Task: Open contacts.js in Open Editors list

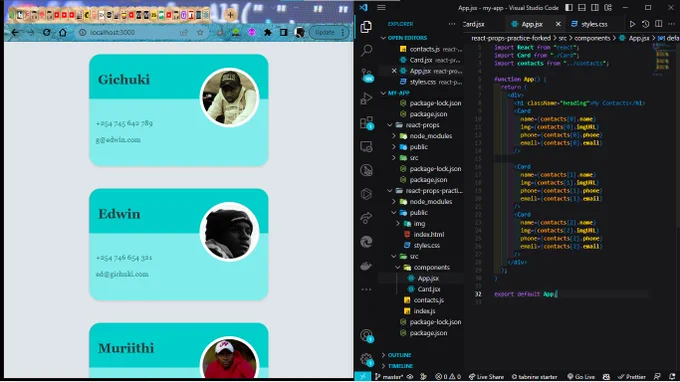Action: pyautogui.click(x=425, y=49)
